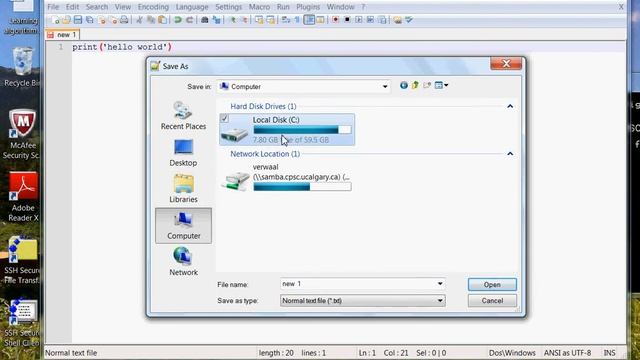
Task: Click the Print toolbar icon
Action: 124,20
